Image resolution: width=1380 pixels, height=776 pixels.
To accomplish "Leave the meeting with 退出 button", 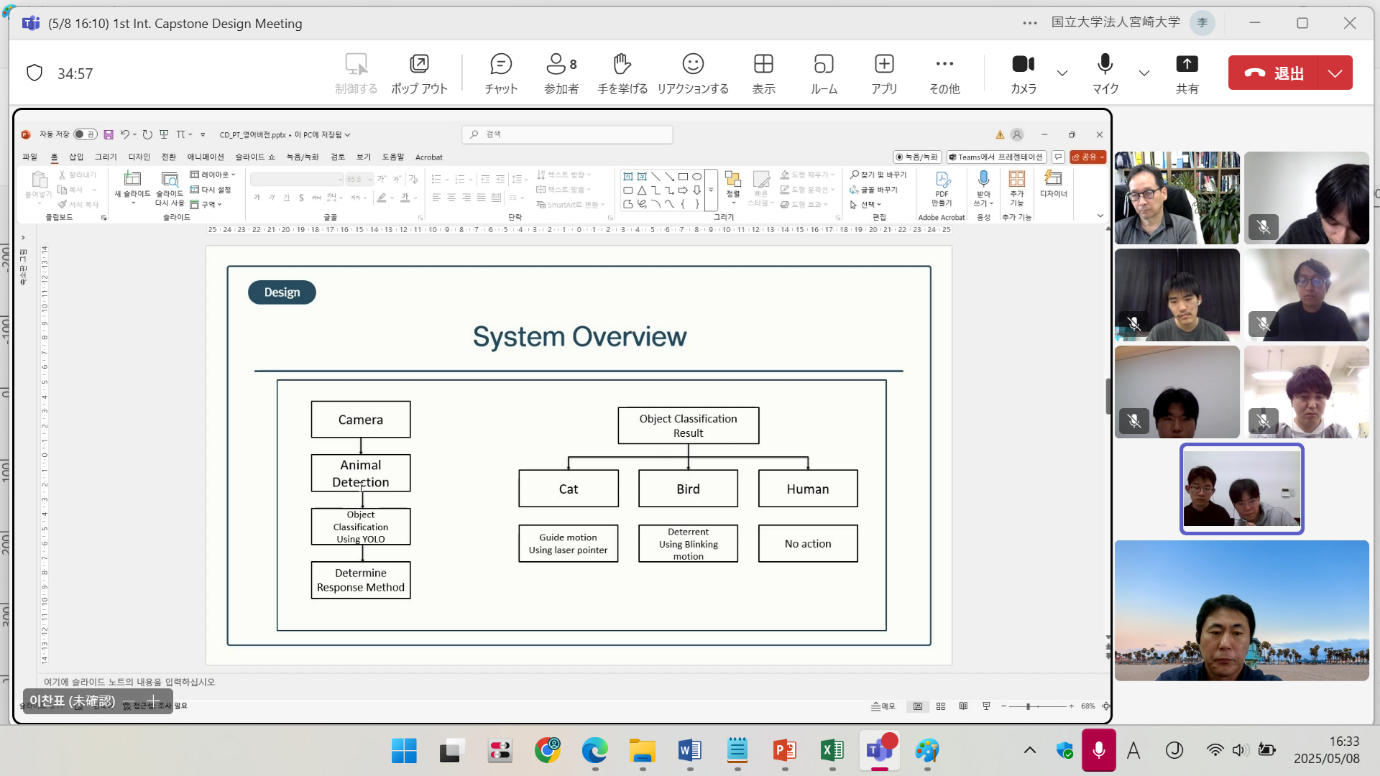I will pos(1274,73).
